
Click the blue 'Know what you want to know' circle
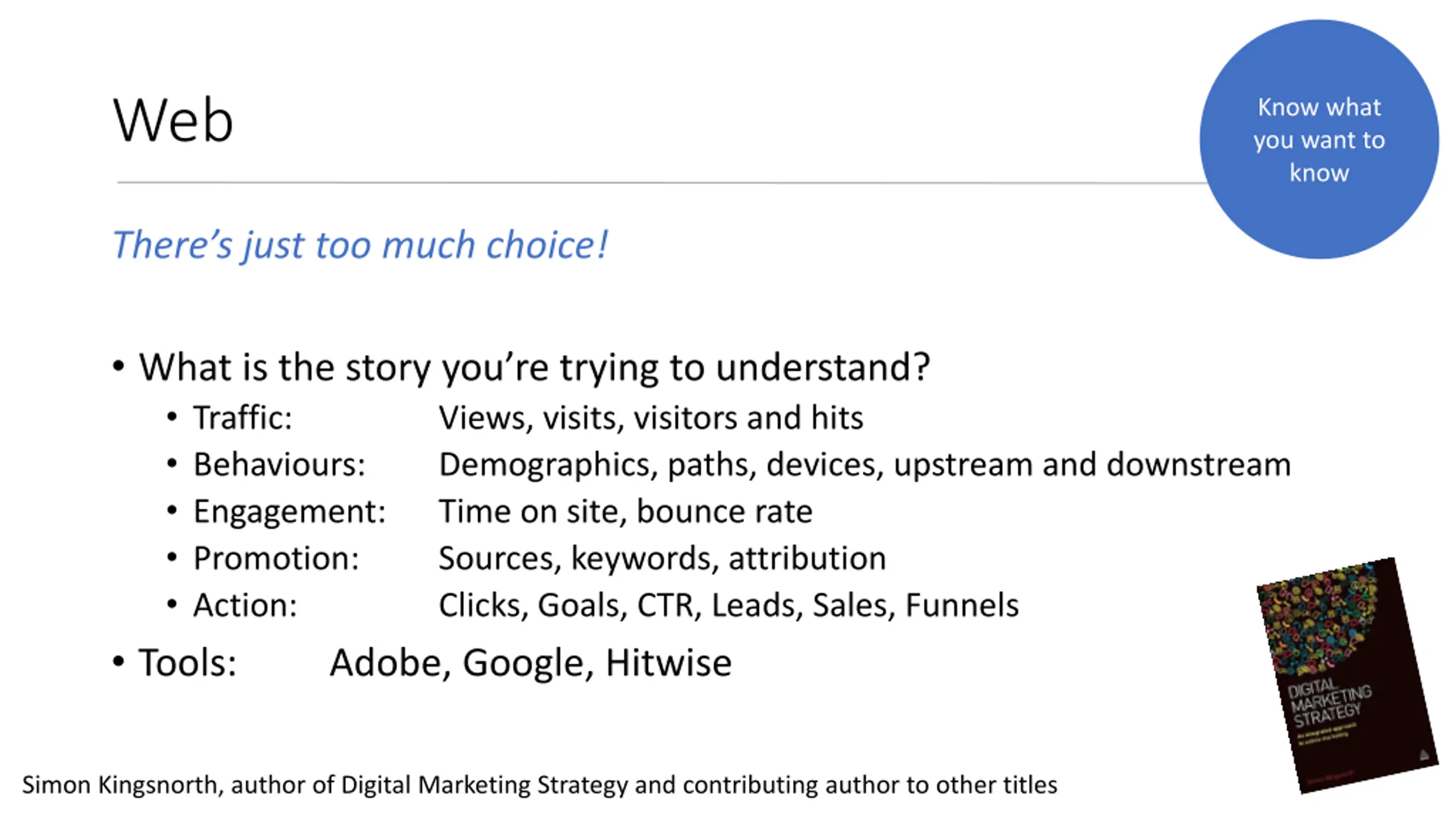pyautogui.click(x=1319, y=139)
